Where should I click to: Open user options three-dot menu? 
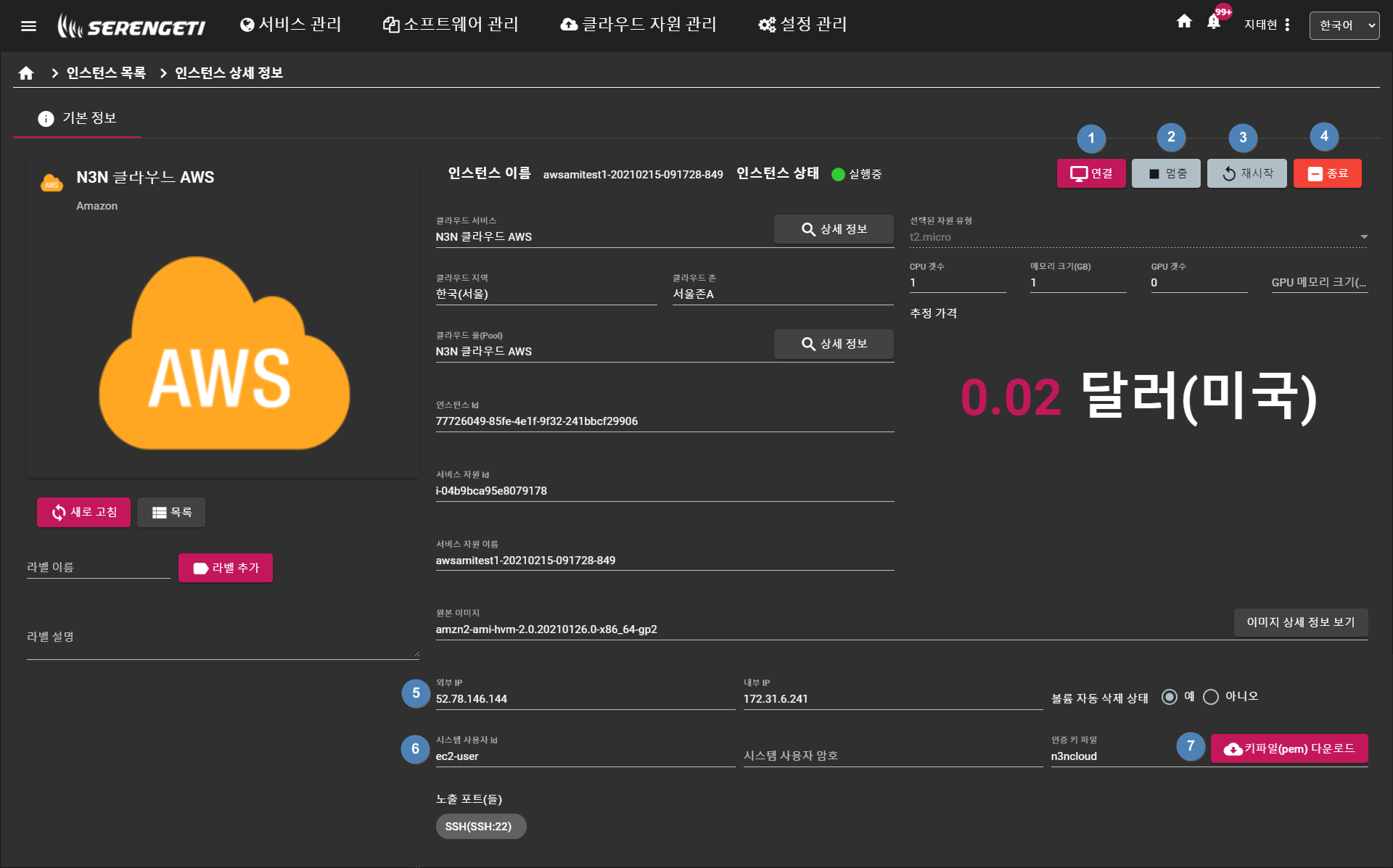coord(1287,25)
